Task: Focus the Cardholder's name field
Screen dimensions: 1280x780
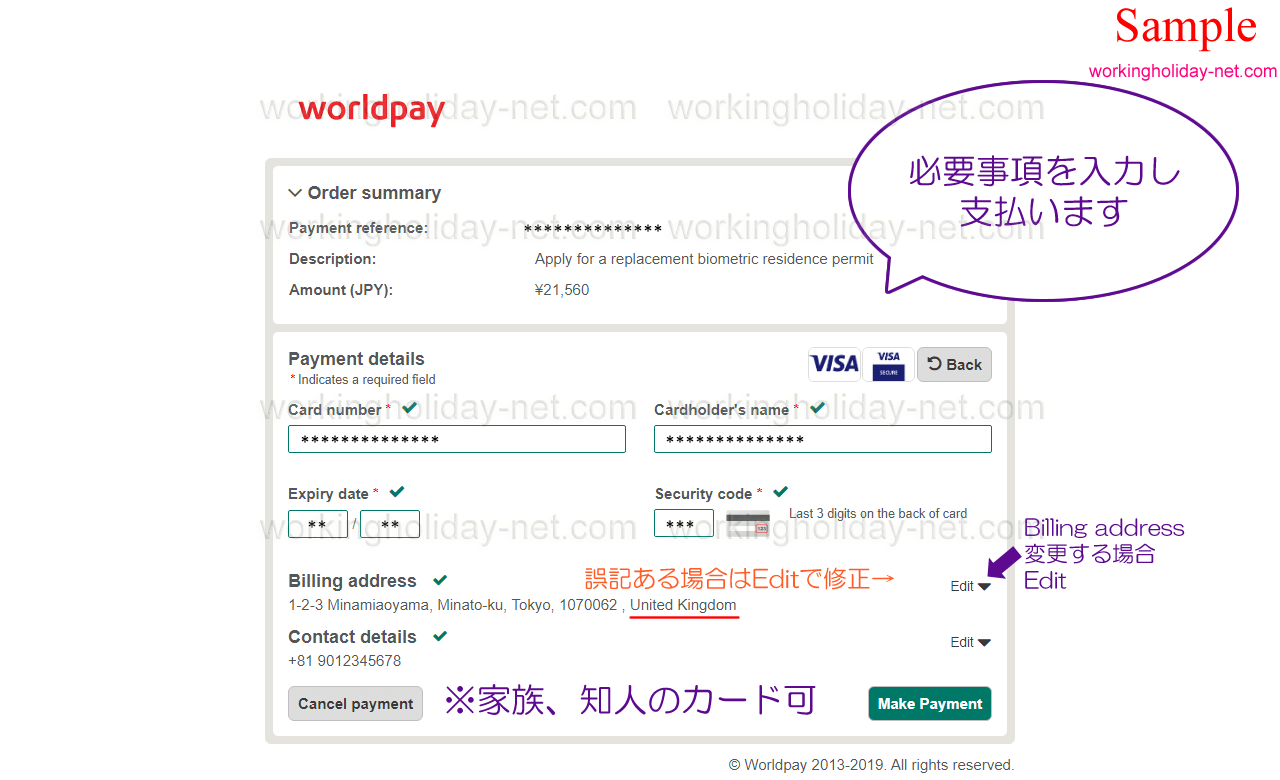Action: click(823, 439)
